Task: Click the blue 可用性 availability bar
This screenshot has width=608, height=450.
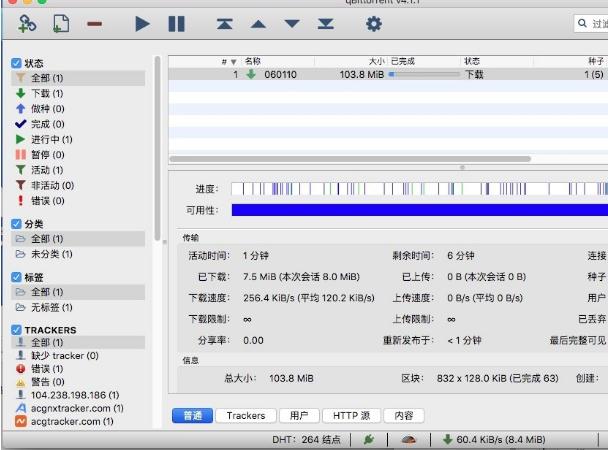Action: click(420, 210)
